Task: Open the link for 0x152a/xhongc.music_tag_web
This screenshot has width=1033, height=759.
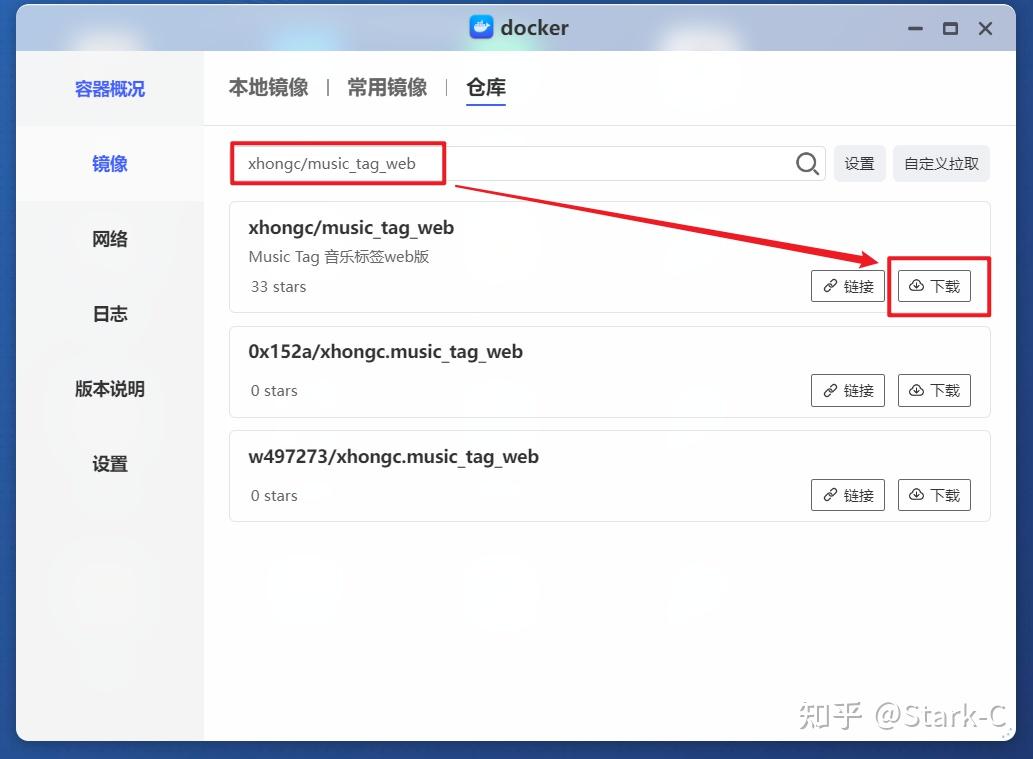Action: [847, 390]
